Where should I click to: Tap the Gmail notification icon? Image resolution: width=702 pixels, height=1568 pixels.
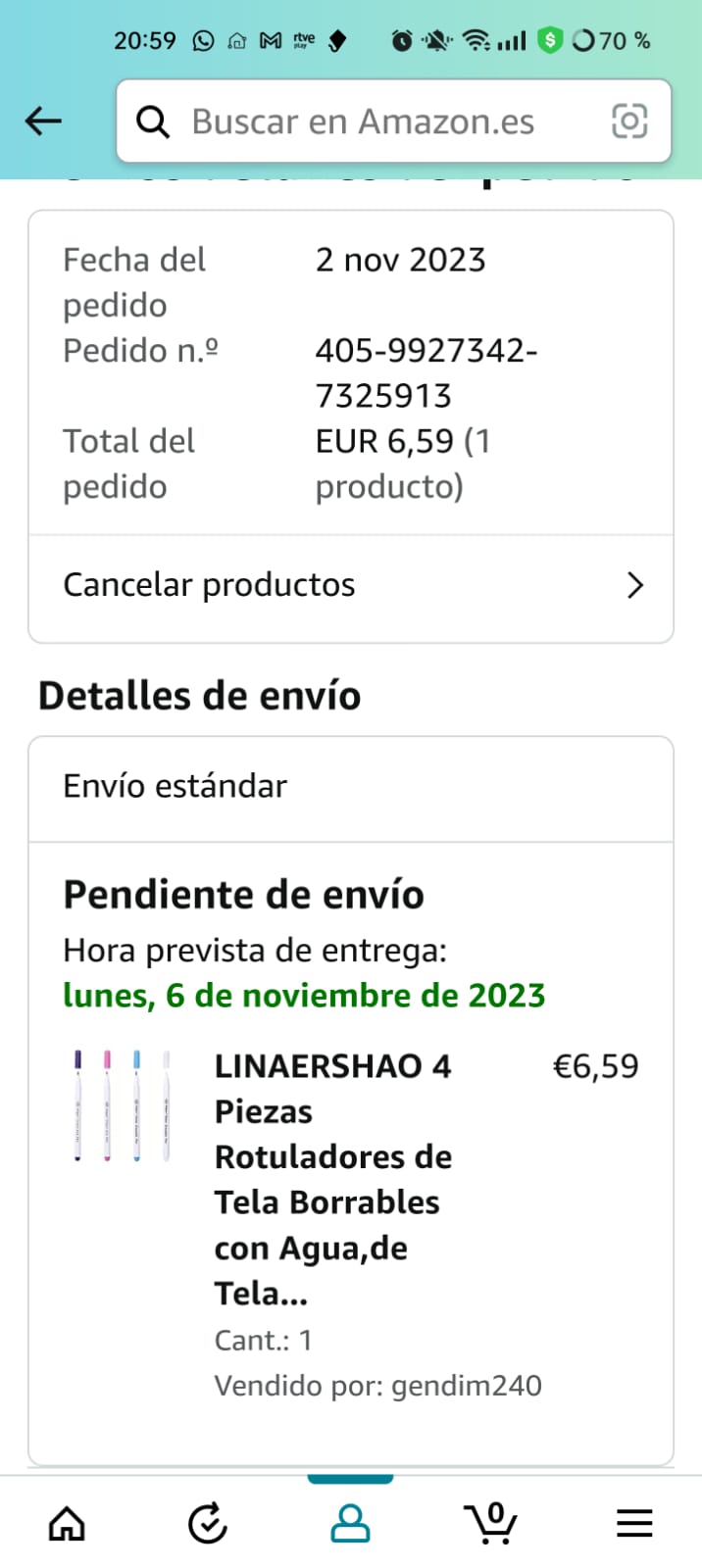click(270, 41)
